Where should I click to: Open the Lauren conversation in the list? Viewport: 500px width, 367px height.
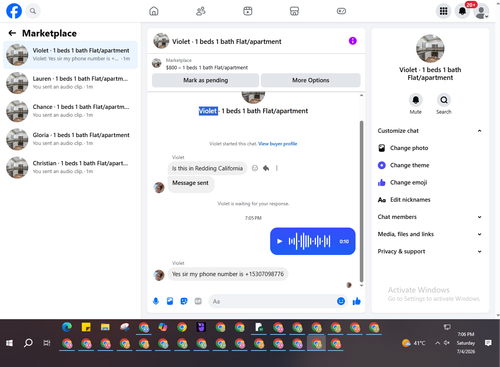tap(70, 83)
